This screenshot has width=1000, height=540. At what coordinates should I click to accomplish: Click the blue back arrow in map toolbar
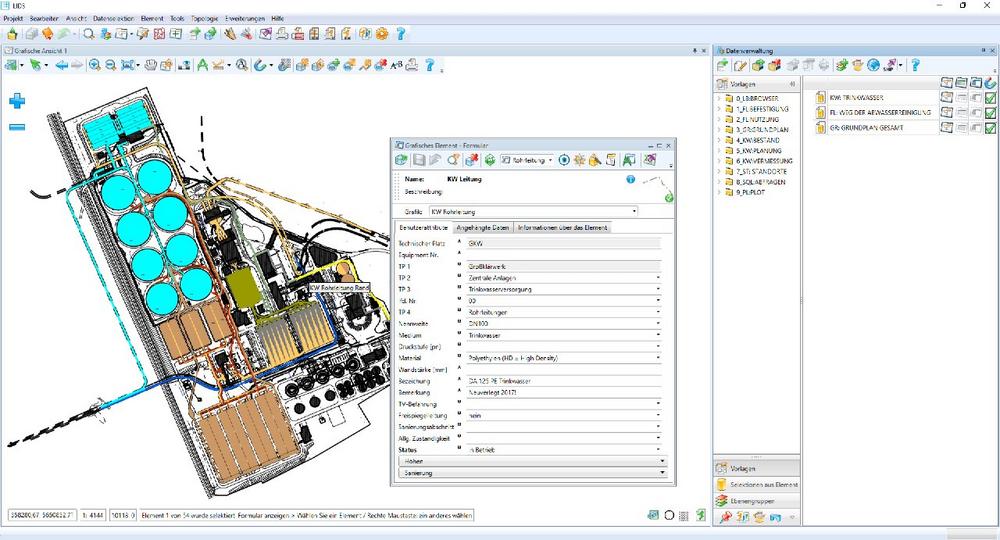coord(61,66)
